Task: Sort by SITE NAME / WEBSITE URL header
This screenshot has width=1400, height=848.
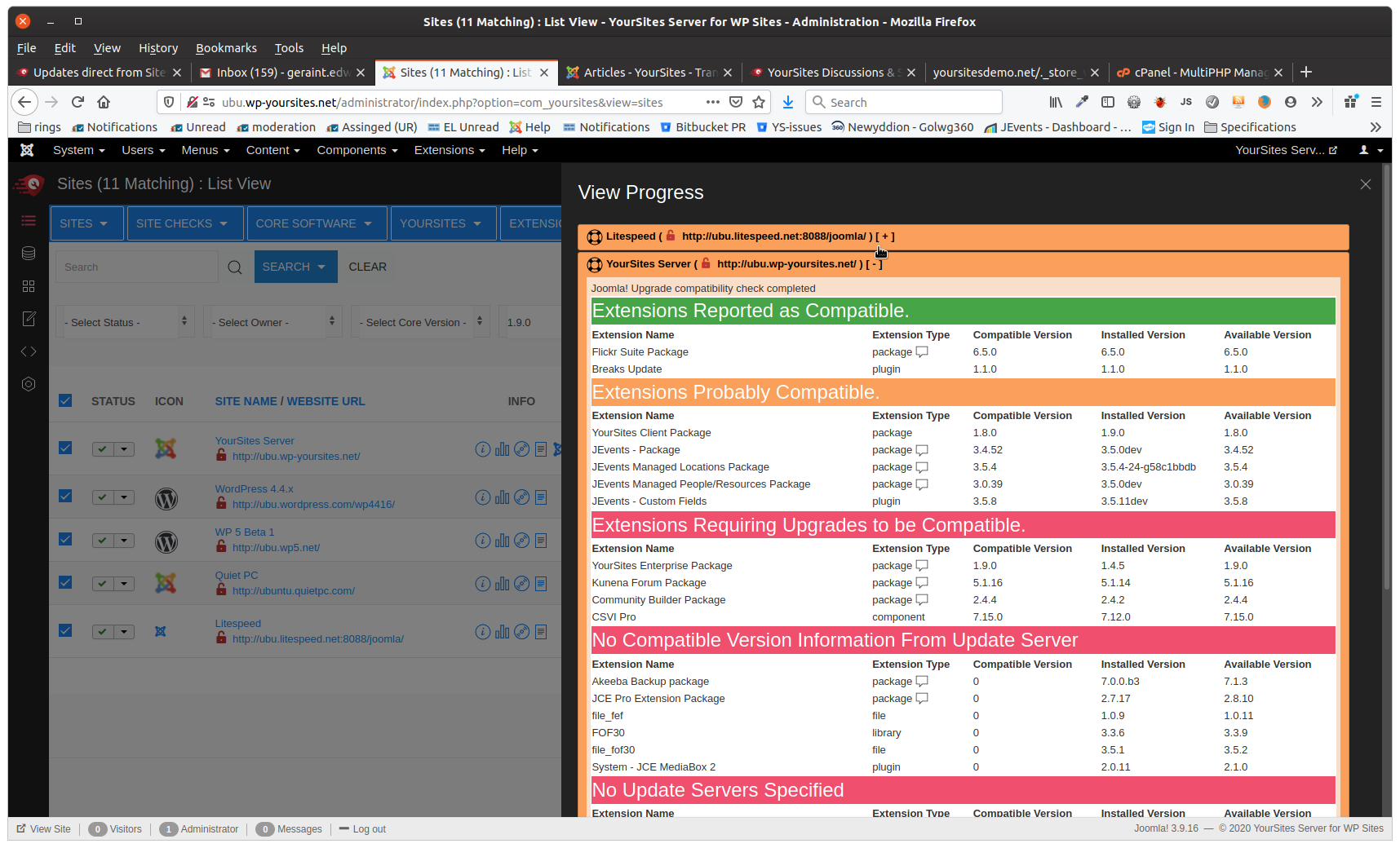Action: [x=290, y=401]
